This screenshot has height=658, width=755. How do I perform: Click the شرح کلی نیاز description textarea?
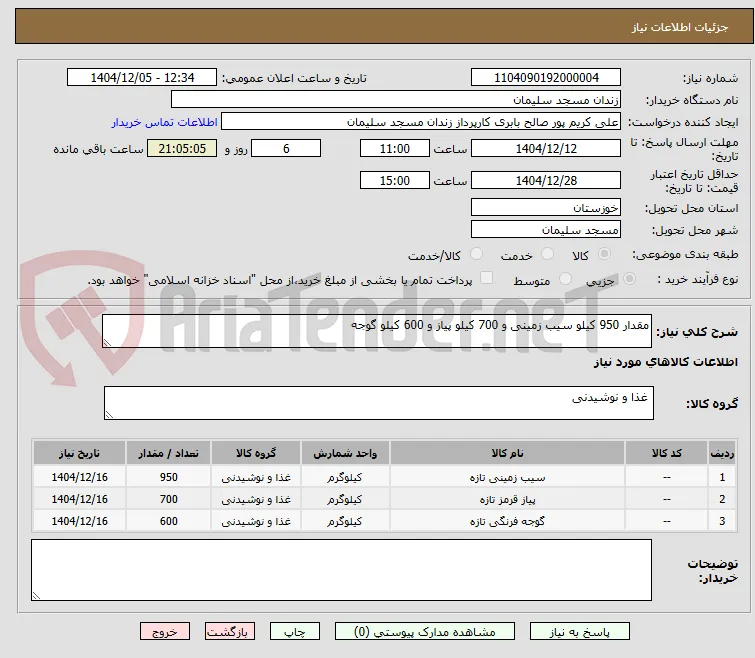pyautogui.click(x=377, y=331)
